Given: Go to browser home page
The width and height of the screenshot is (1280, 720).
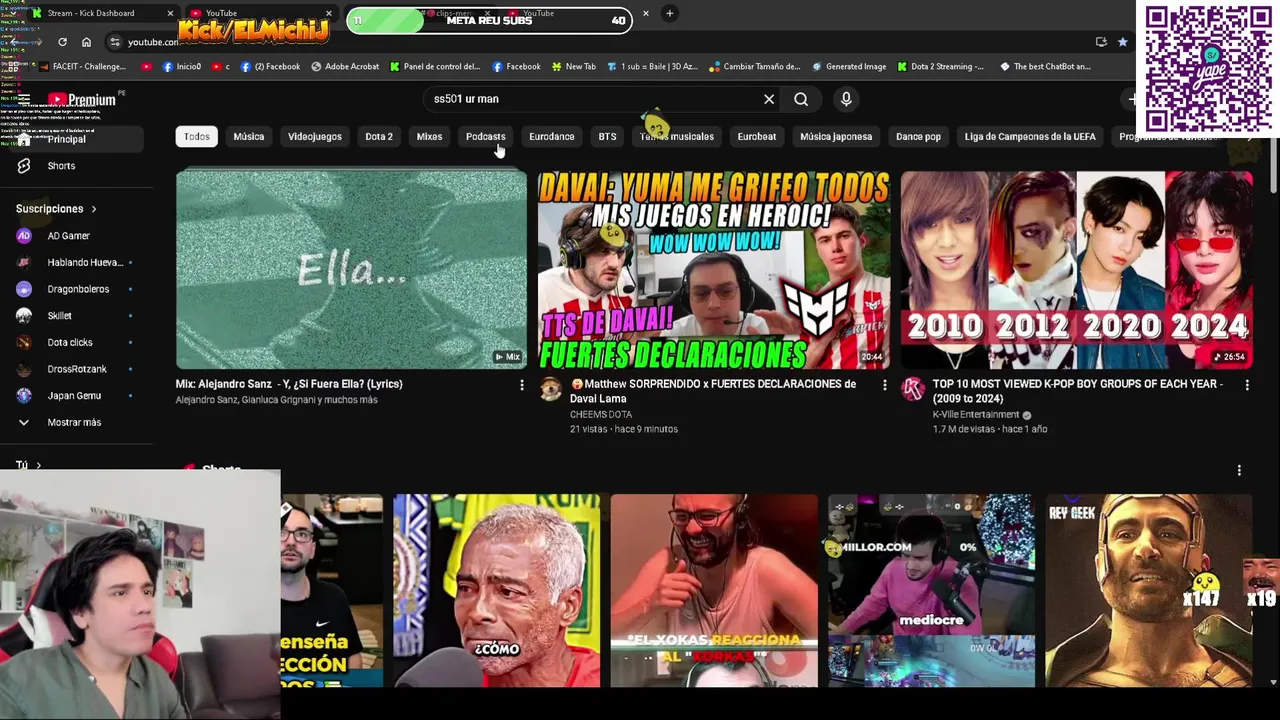Looking at the screenshot, I should pos(86,42).
